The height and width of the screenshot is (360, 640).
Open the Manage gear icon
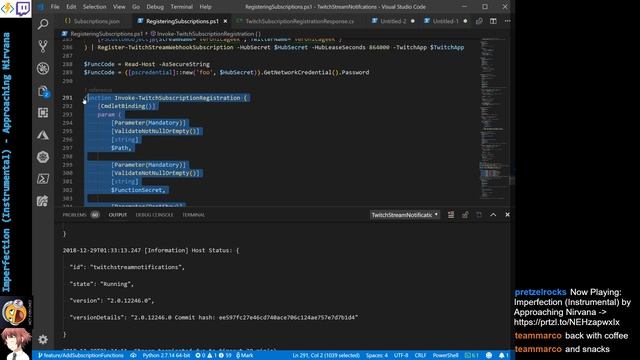tap(43, 339)
